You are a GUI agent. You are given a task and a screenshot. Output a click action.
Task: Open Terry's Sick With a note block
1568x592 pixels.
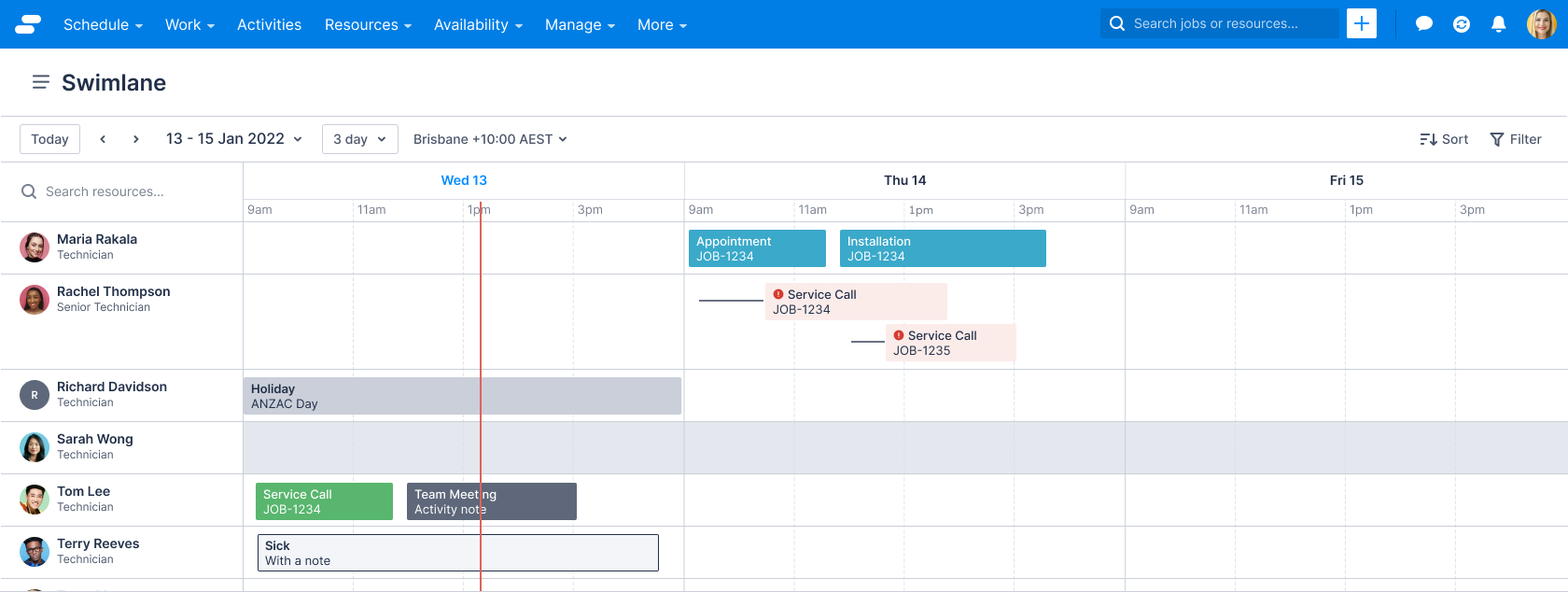coord(458,553)
